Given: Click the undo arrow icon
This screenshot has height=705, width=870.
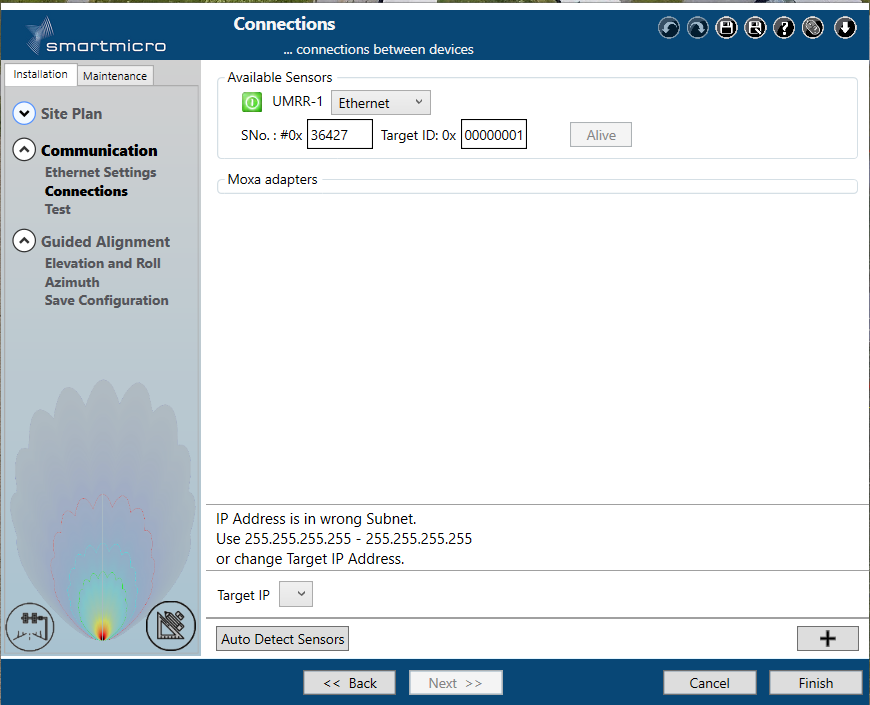Looking at the screenshot, I should coord(669,28).
